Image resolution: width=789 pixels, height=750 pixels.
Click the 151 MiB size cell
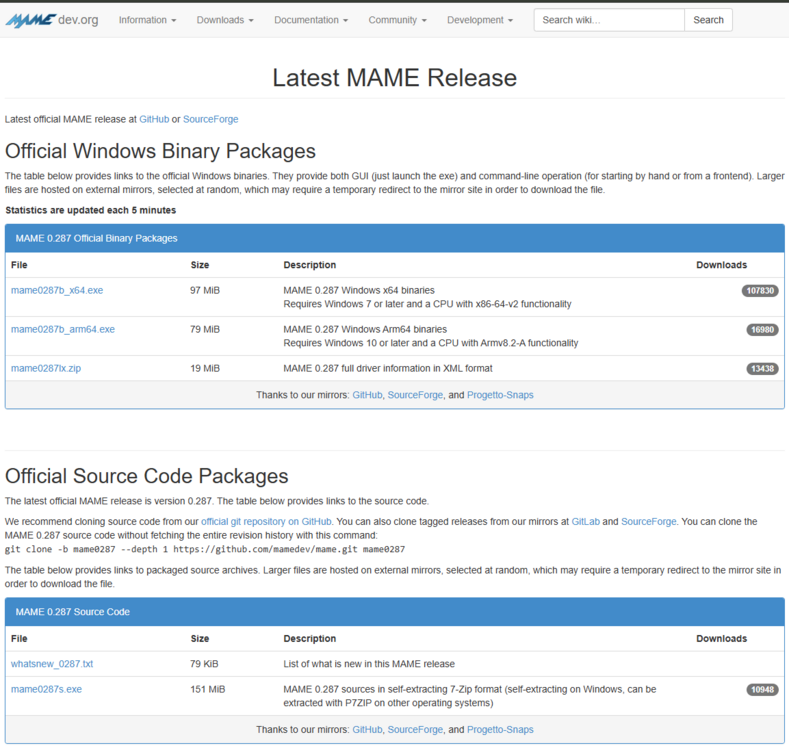click(207, 689)
